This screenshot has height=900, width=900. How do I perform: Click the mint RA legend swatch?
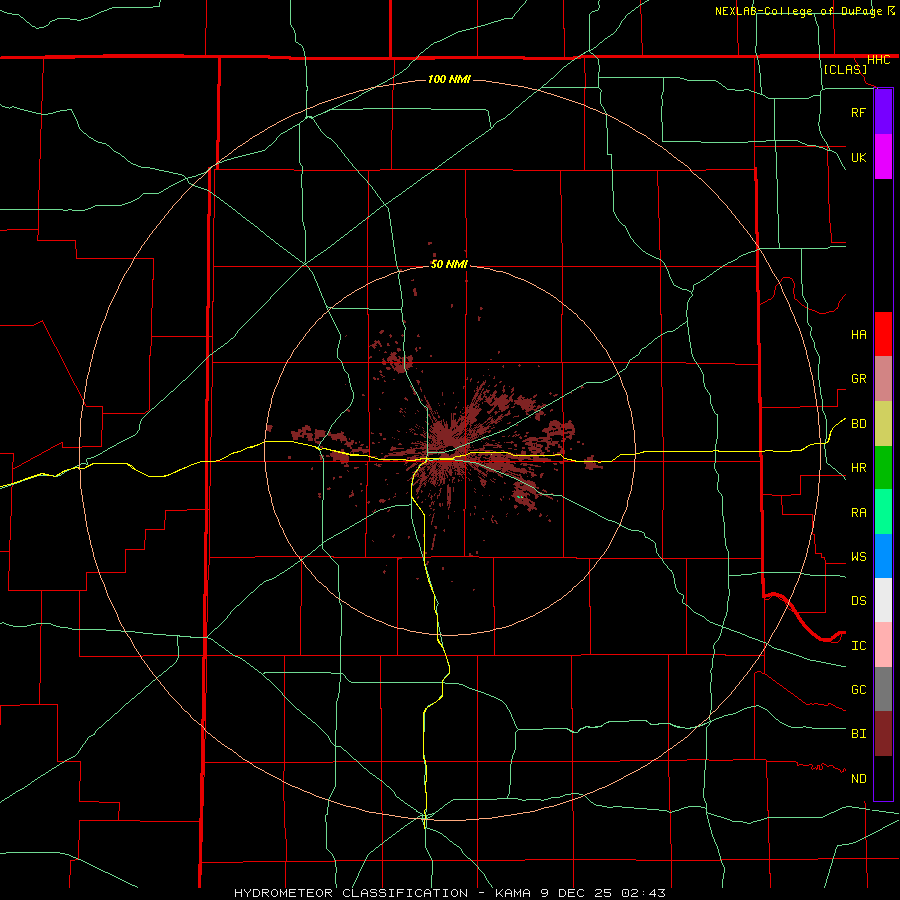click(x=883, y=512)
